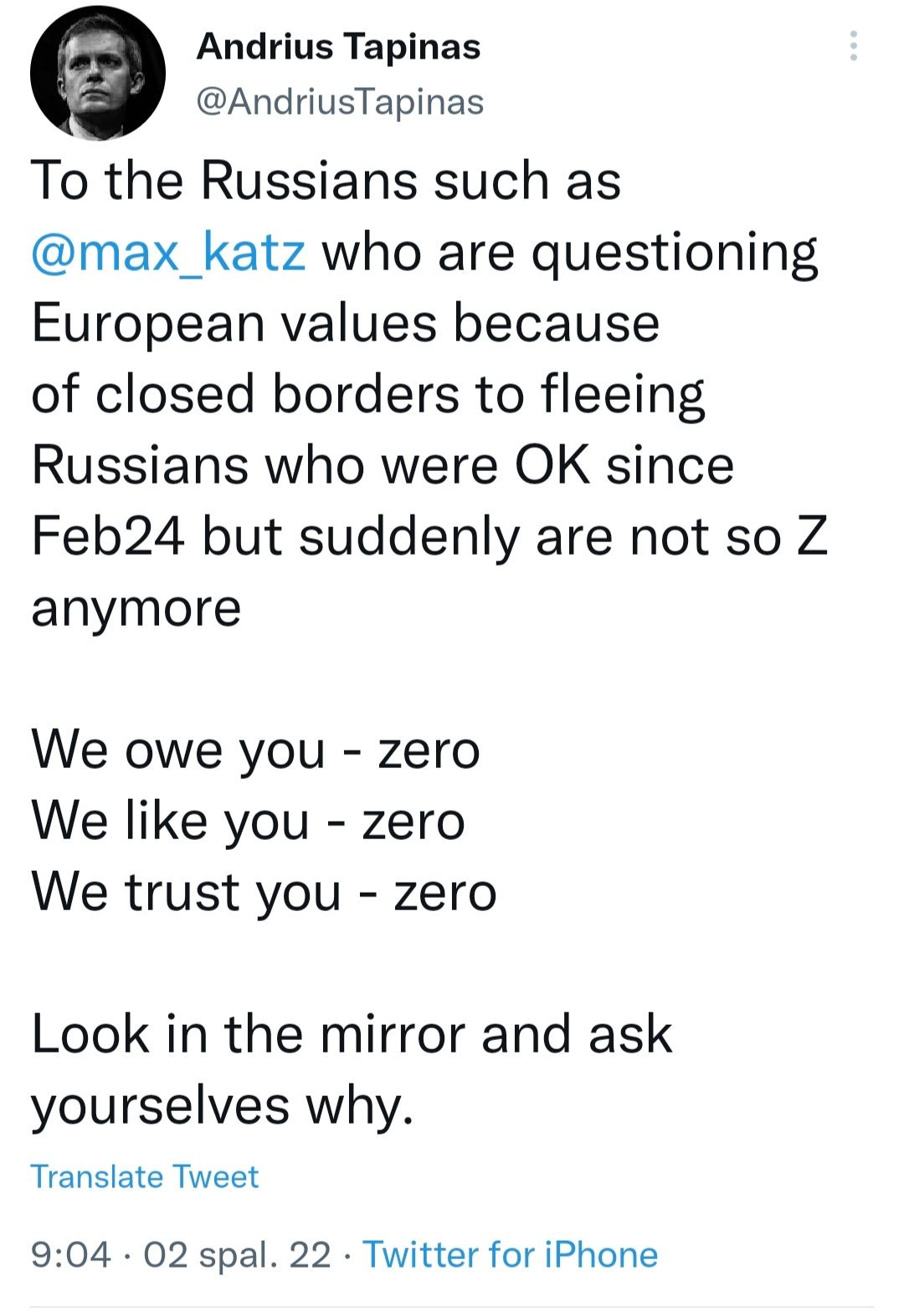Click the line "of closed borders to fleeing"
The width and height of the screenshot is (904, 1316).
click(367, 394)
